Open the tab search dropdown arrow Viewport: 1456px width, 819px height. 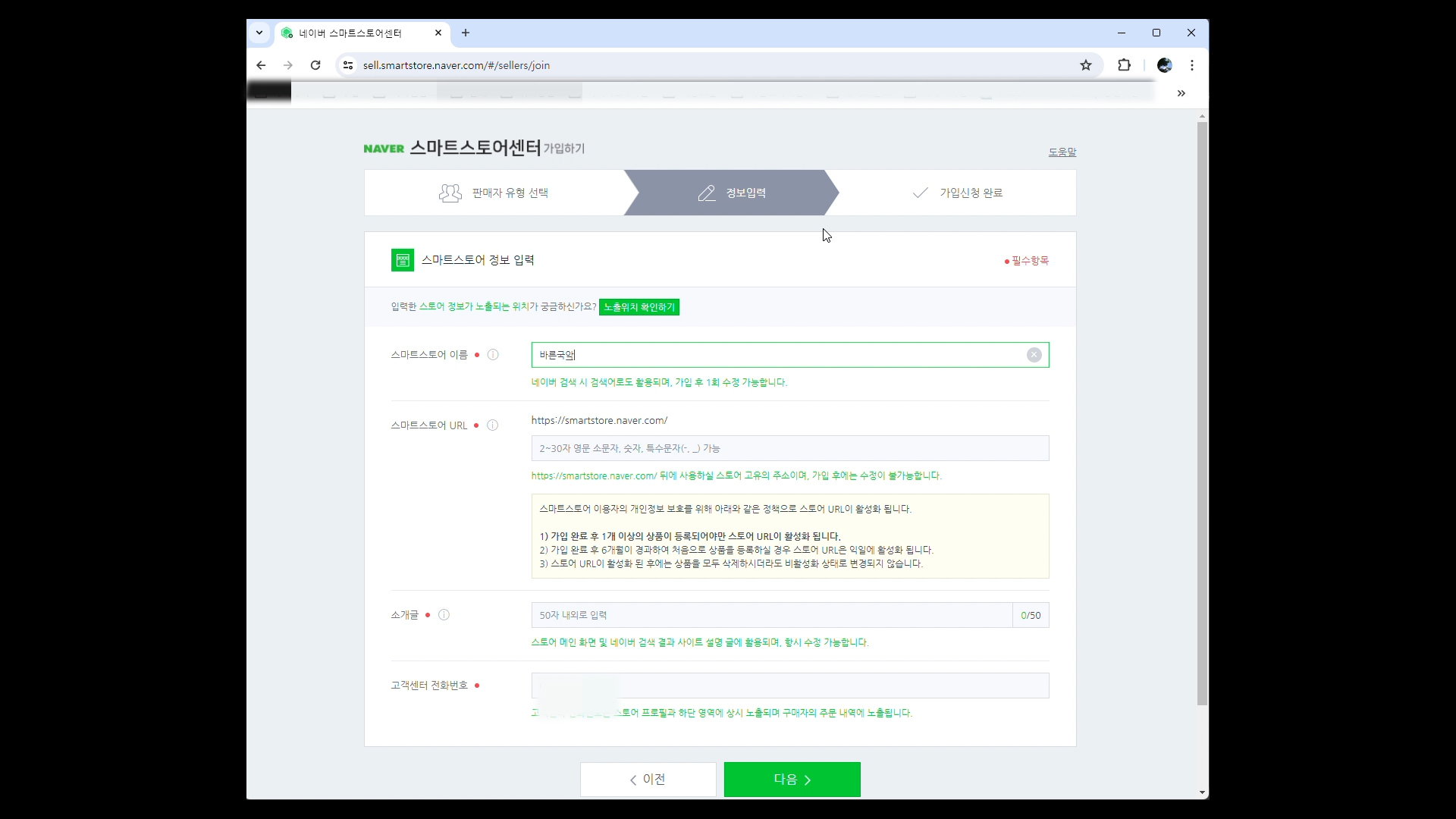(259, 33)
